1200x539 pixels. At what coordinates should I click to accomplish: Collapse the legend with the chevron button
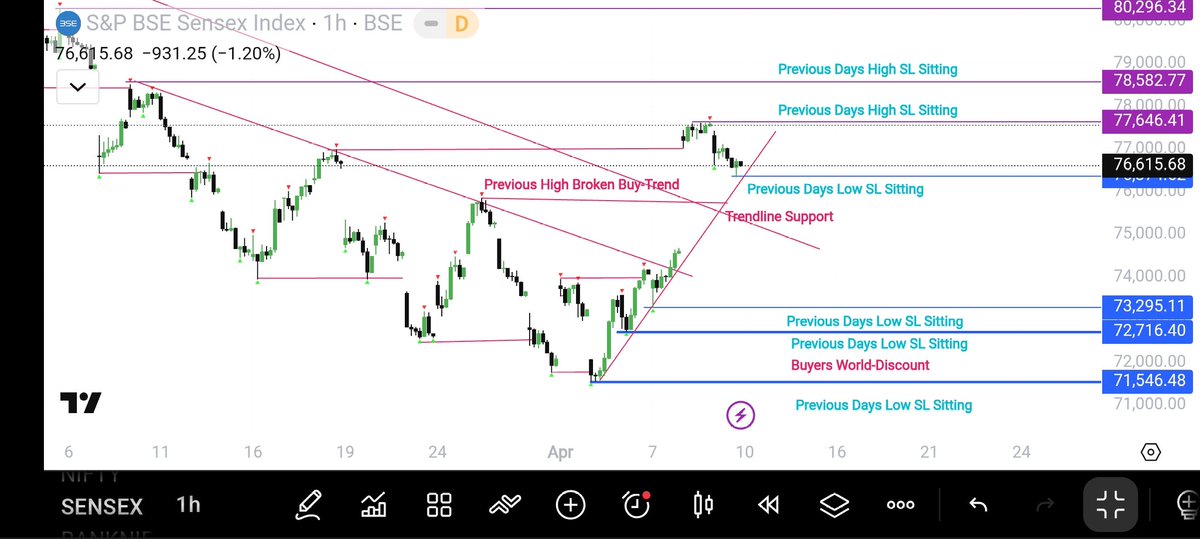[x=78, y=87]
